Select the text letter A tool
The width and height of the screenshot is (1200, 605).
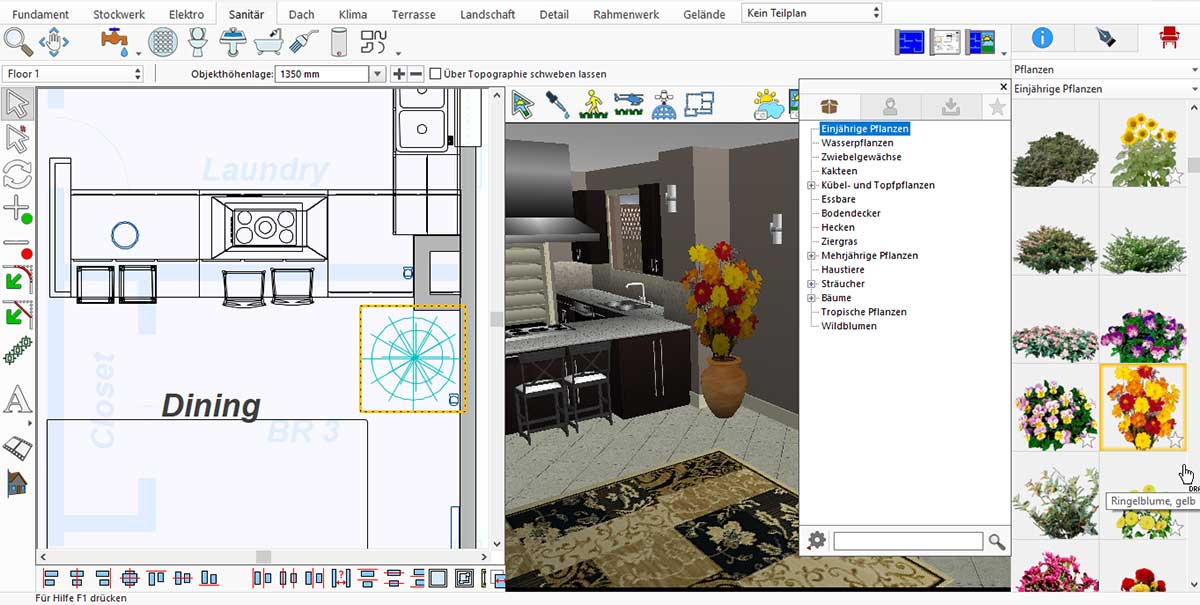(17, 400)
